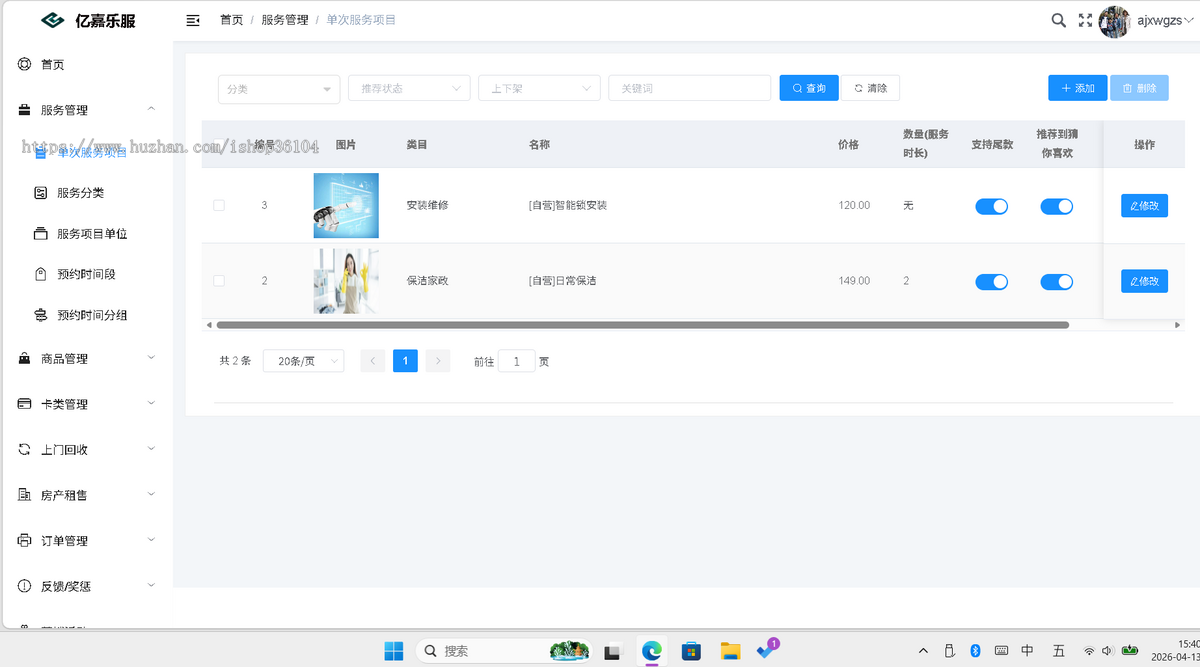Open the 推荐状态 dropdown filter
The image size is (1200, 667).
tap(409, 88)
